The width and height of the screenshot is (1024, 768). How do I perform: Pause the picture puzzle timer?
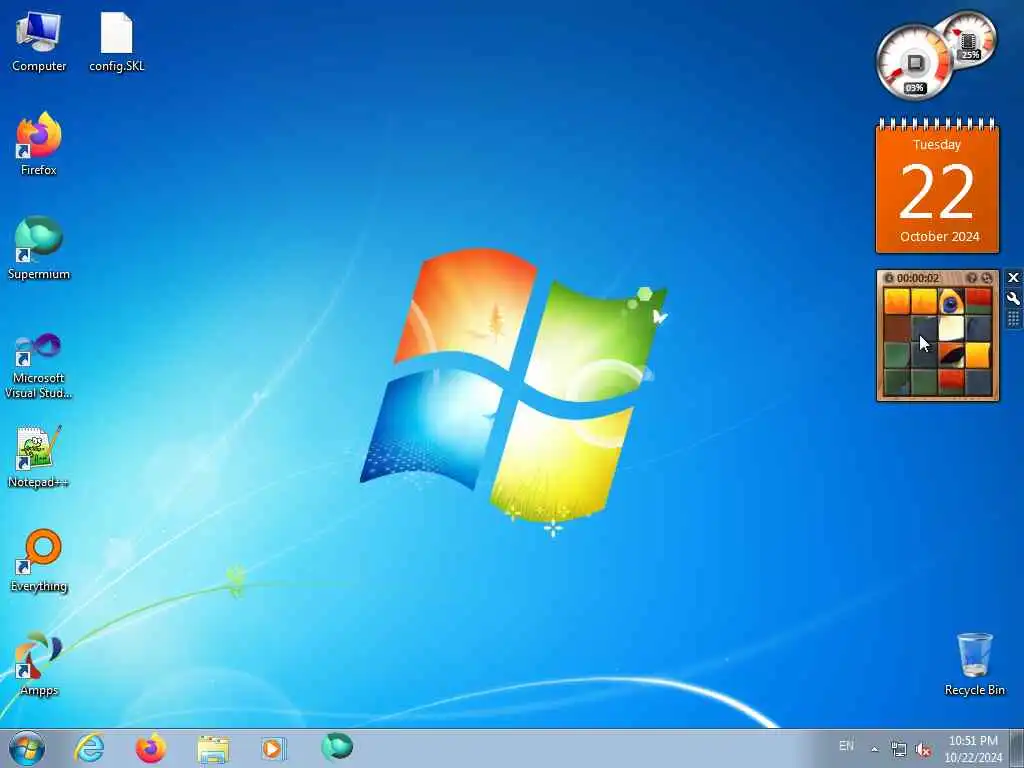888,278
